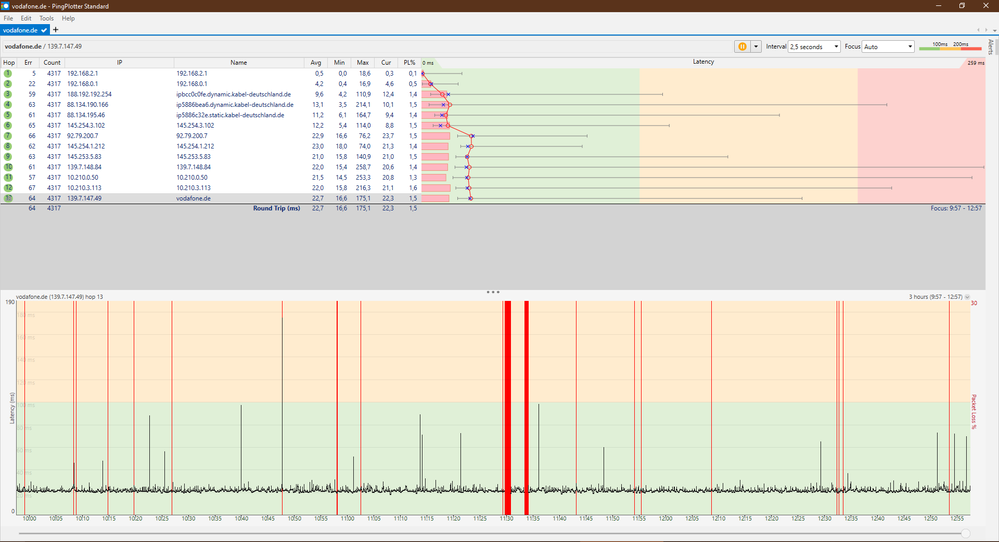
Task: Click the hop 1 green circle icon
Action: click(8, 73)
